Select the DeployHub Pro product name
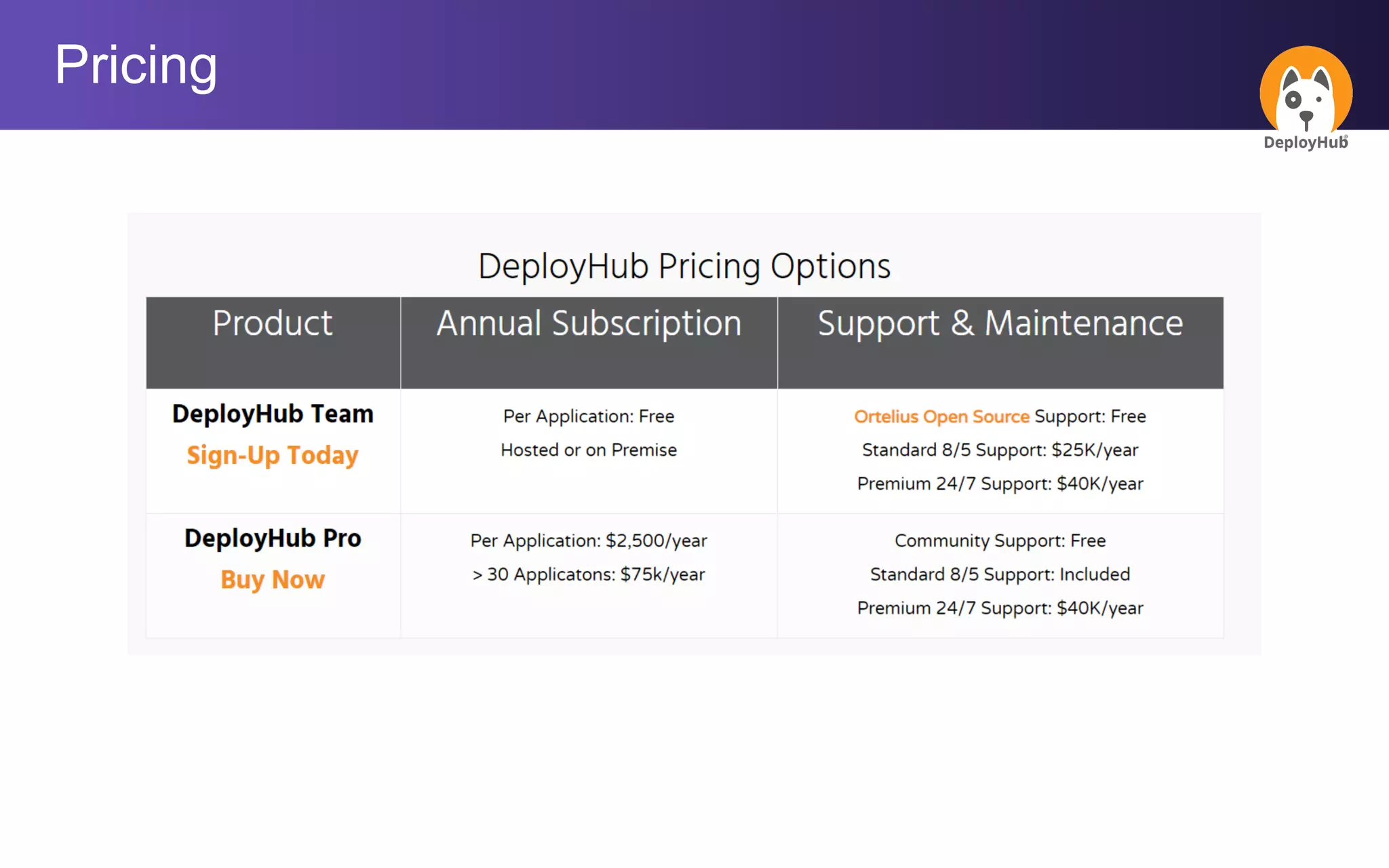This screenshot has width=1389, height=868. 273,538
